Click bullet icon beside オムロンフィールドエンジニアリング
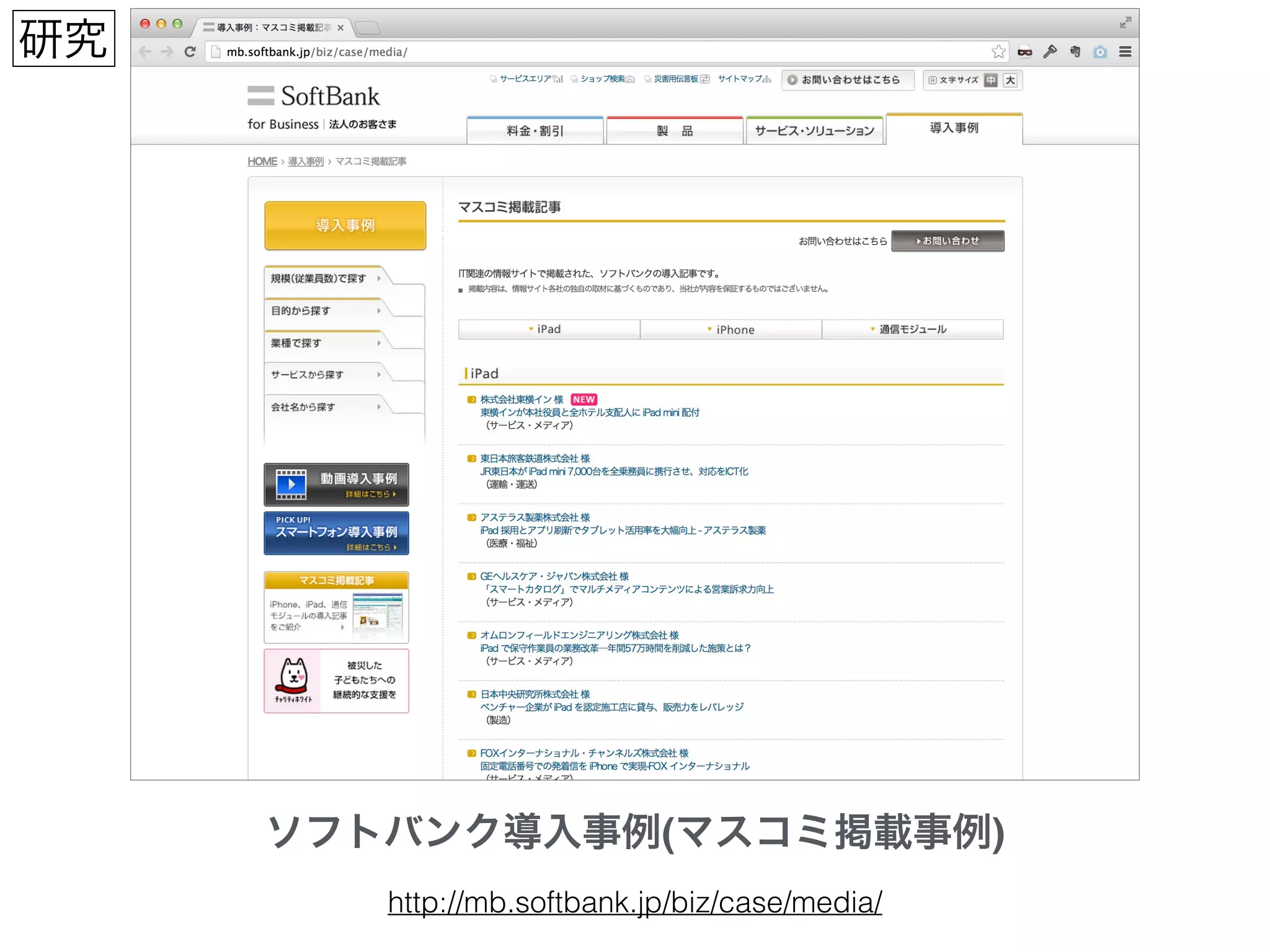Image resolution: width=1270 pixels, height=952 pixels. (x=471, y=635)
